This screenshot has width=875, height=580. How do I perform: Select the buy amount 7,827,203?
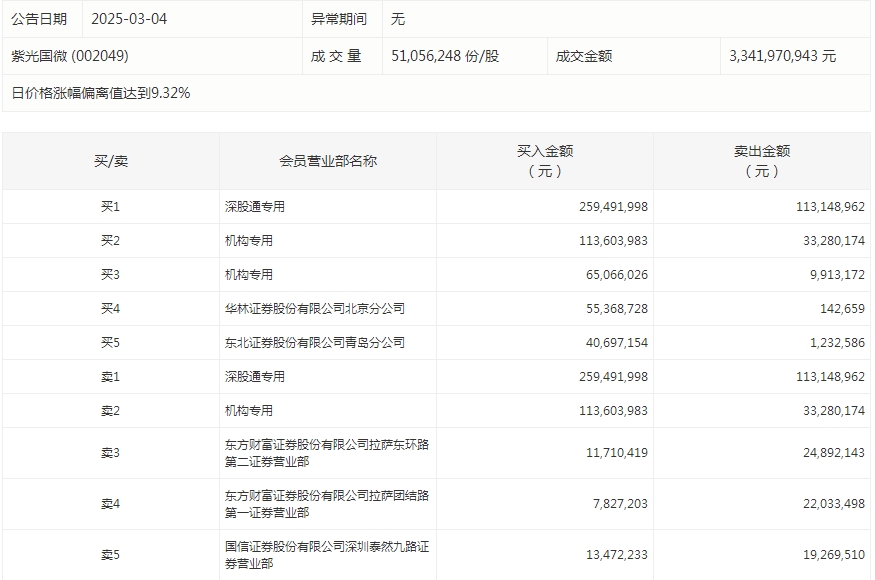point(620,504)
